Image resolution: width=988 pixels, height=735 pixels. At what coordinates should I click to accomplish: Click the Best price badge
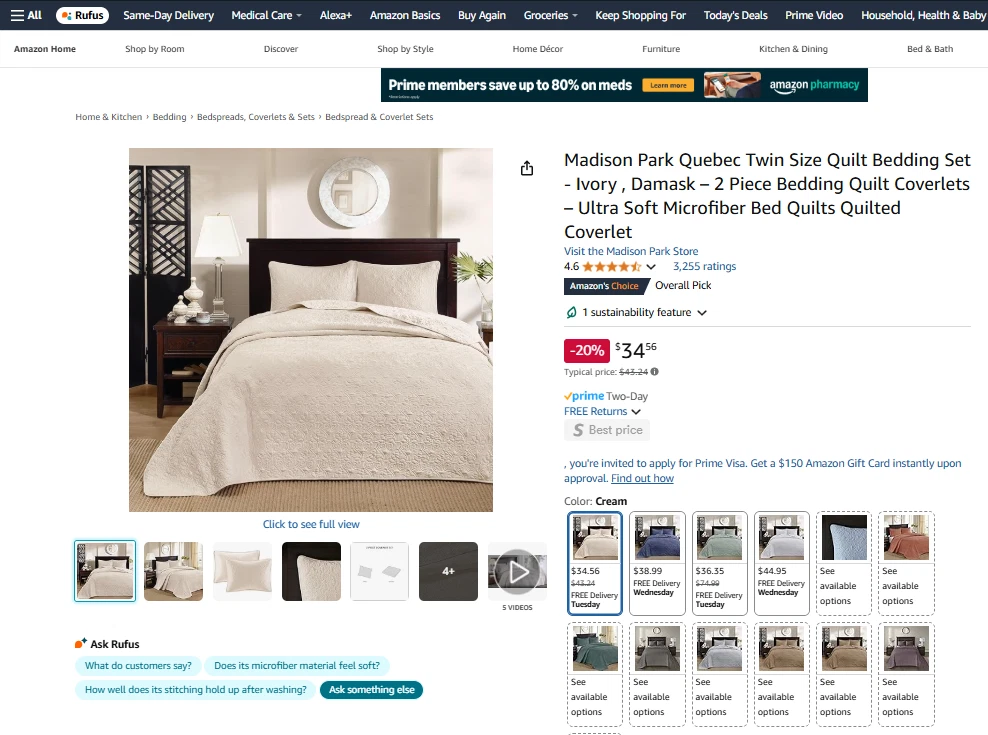[607, 430]
